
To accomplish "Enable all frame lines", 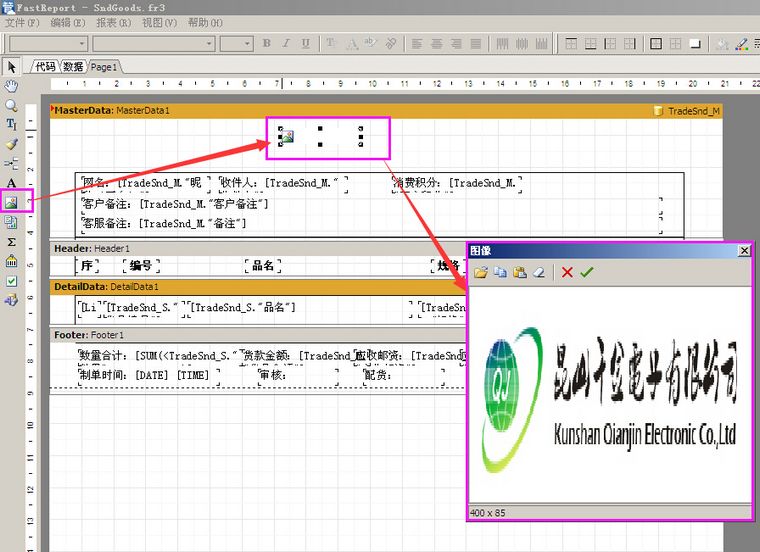I will click(656, 44).
